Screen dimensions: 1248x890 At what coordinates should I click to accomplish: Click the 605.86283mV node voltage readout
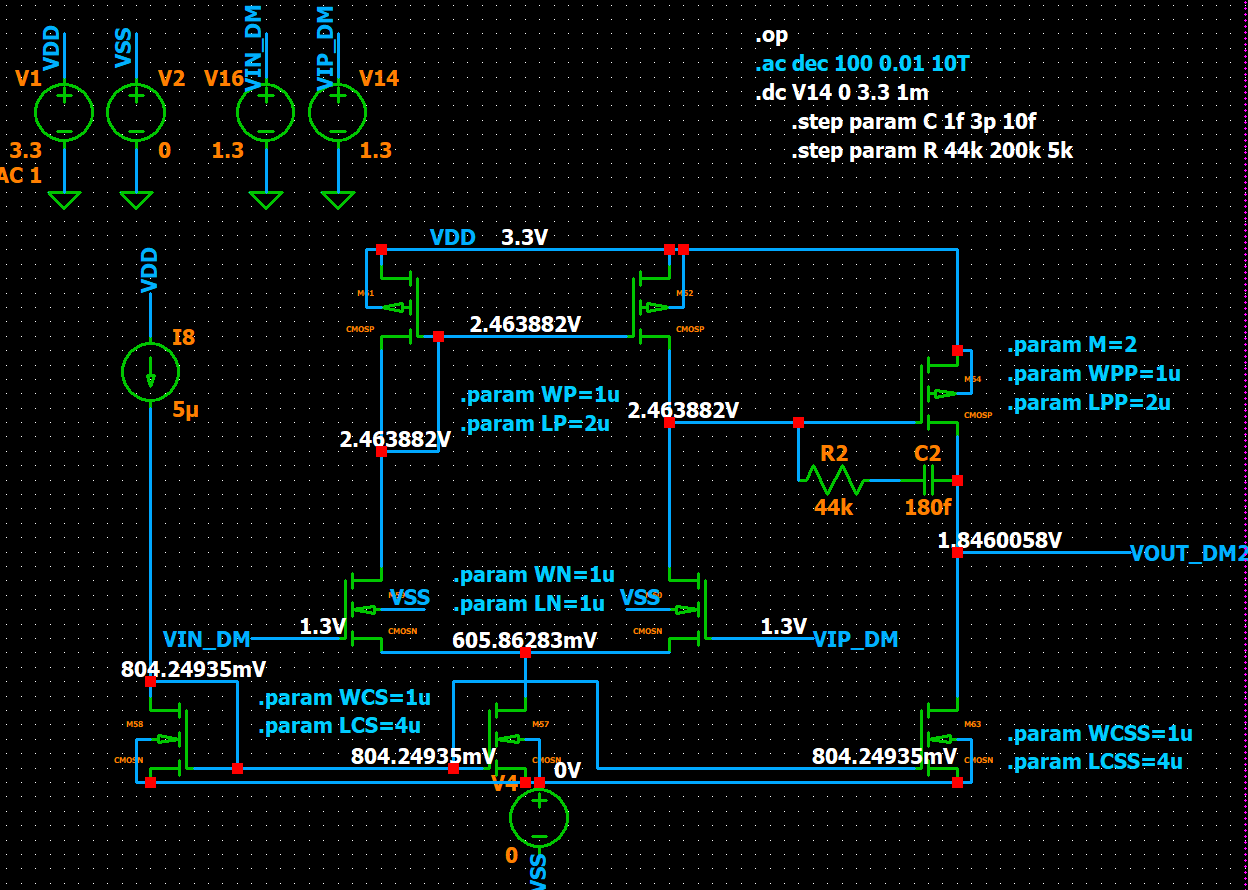(525, 639)
